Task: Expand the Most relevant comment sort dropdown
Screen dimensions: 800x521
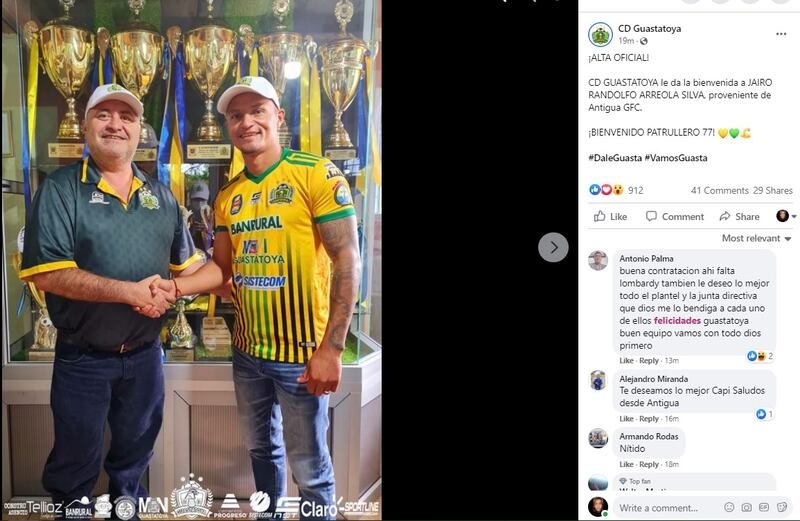Action: [x=756, y=238]
